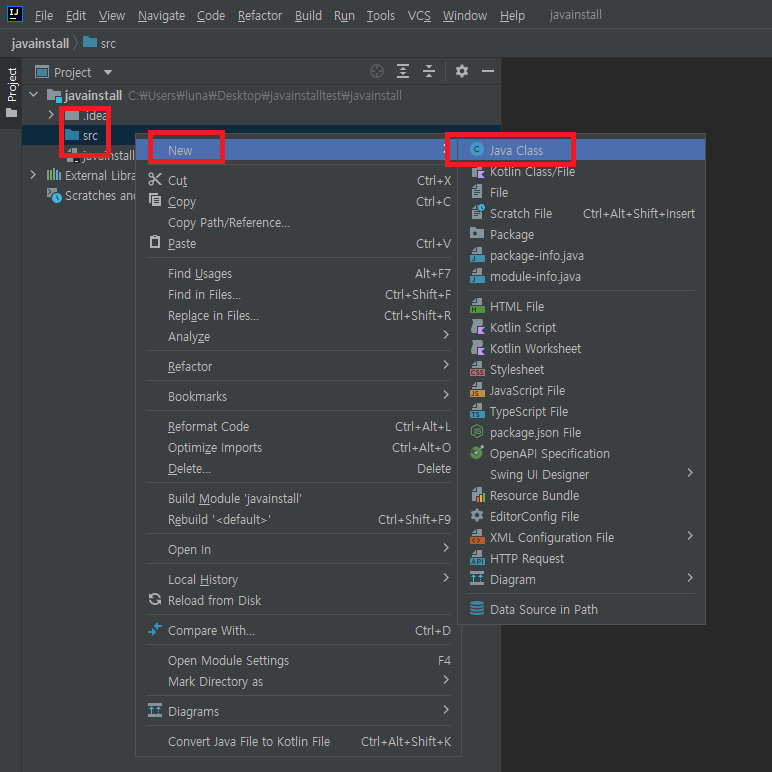
Task: Expand the Analyze submenu arrow
Action: point(446,335)
